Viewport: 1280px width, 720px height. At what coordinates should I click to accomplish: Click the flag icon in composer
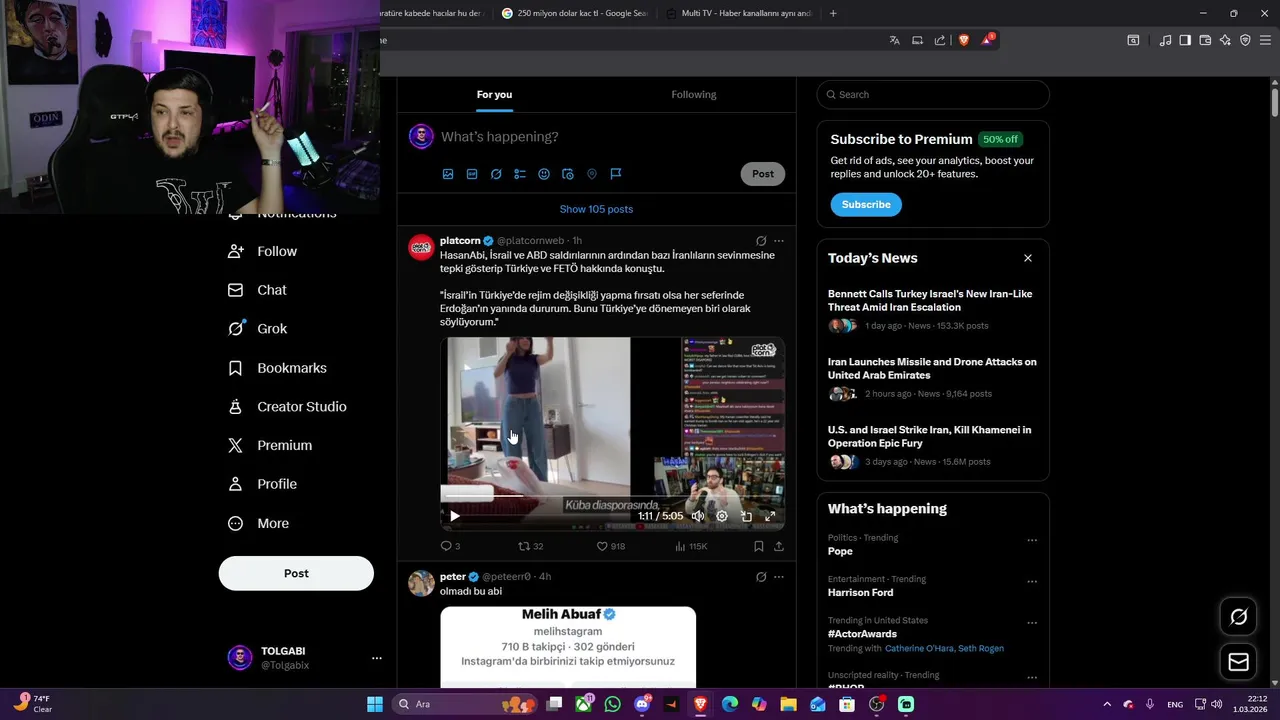(616, 174)
